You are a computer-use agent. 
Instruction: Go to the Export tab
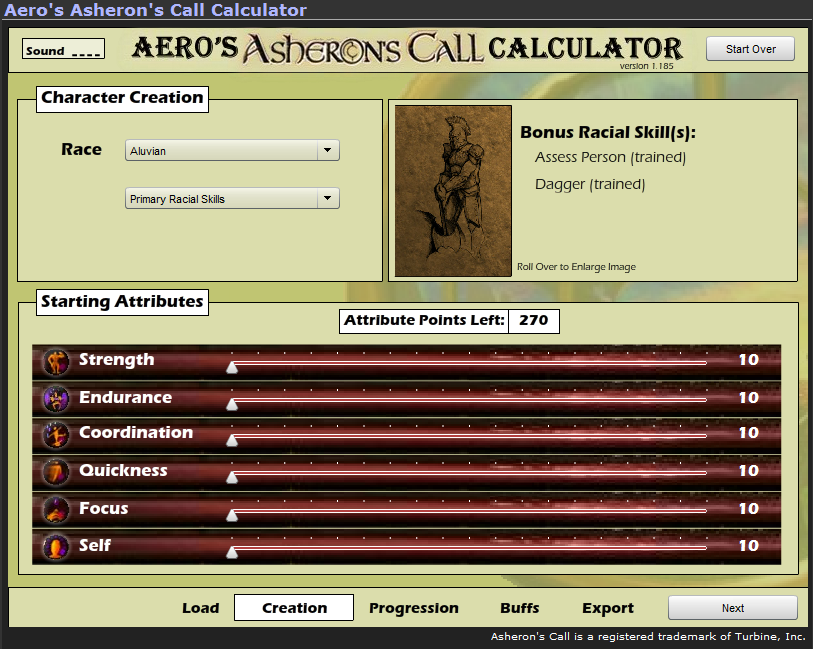tap(607, 608)
